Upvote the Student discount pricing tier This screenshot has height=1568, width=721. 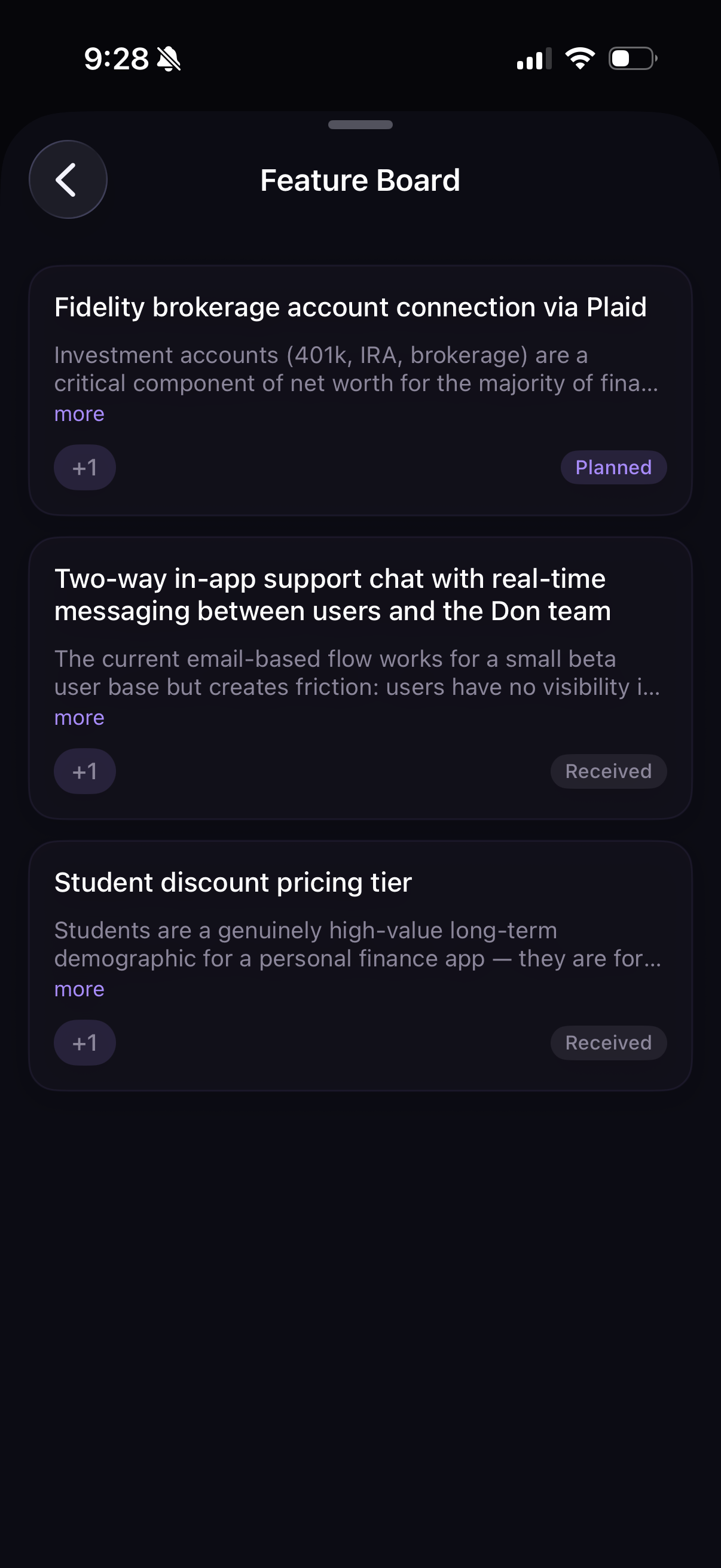pyautogui.click(x=84, y=1043)
